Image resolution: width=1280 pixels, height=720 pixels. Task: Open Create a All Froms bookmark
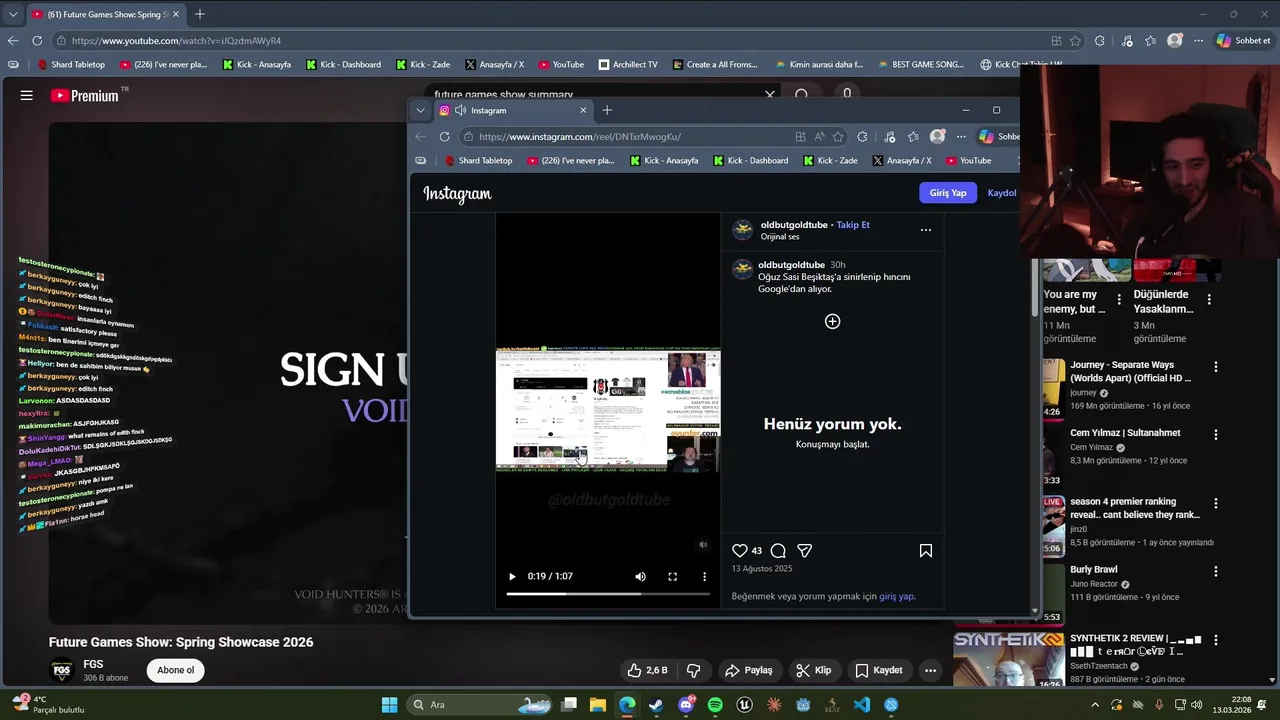tap(715, 64)
